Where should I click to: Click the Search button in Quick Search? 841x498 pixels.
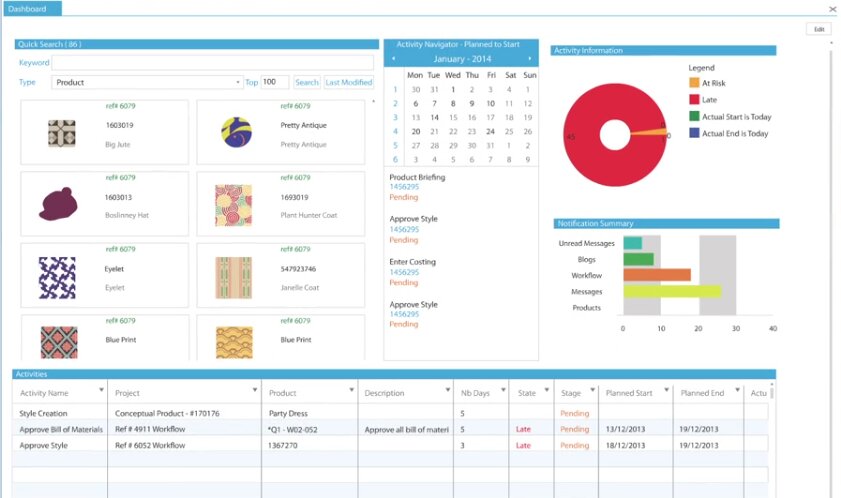[307, 83]
